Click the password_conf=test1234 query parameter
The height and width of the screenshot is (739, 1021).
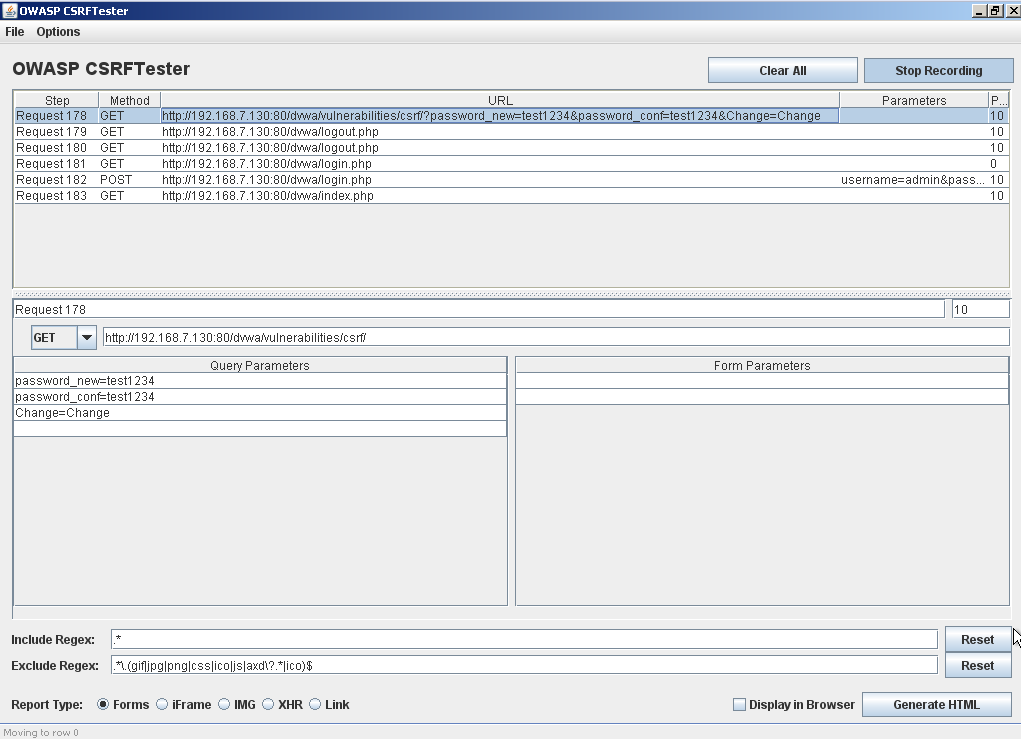[260, 397]
